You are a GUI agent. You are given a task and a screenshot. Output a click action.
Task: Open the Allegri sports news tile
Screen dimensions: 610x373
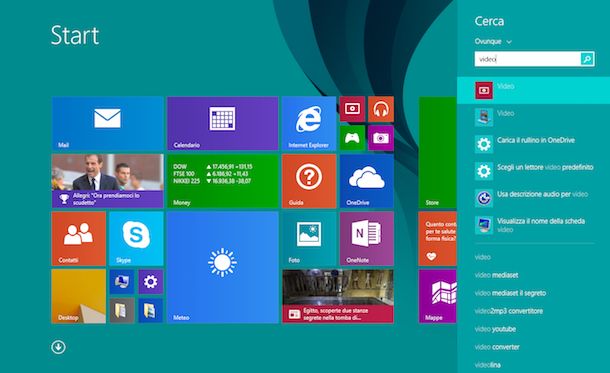coord(107,181)
